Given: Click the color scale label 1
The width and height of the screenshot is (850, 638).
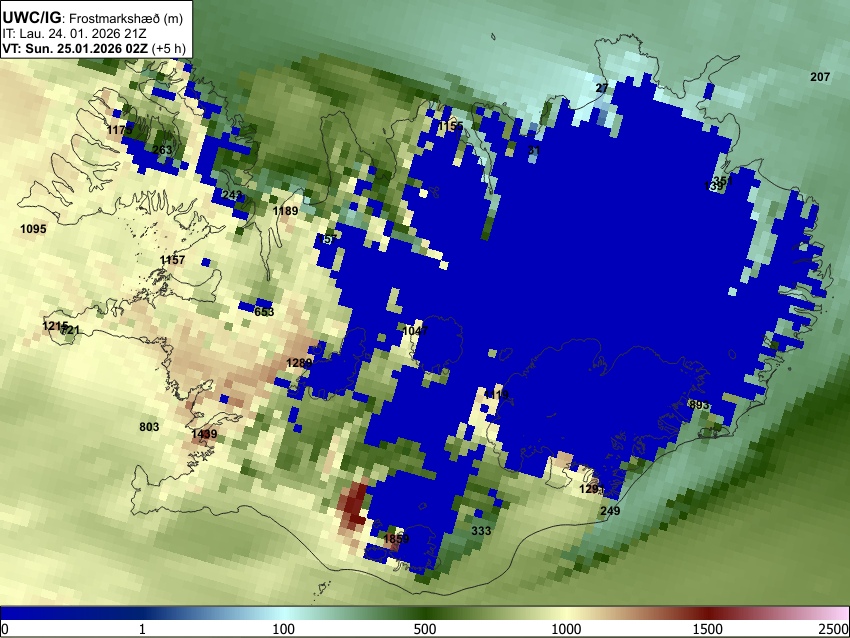Looking at the screenshot, I should point(142,629).
